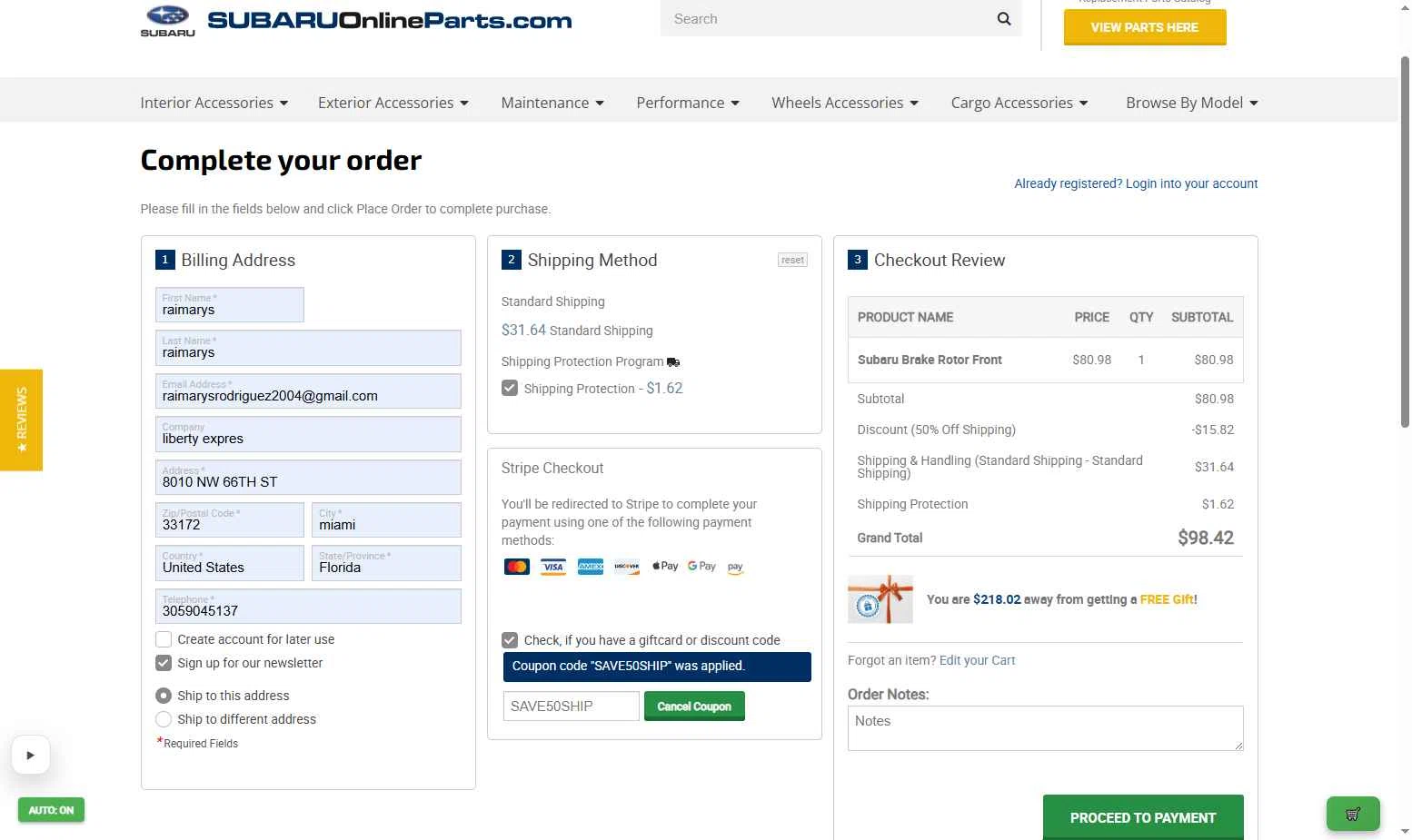Select Ship to different address
The height and width of the screenshot is (840, 1412).
pos(164,719)
